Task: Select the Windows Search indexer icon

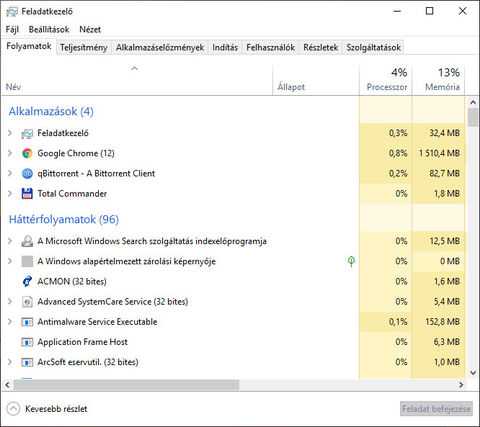Action: click(x=27, y=241)
